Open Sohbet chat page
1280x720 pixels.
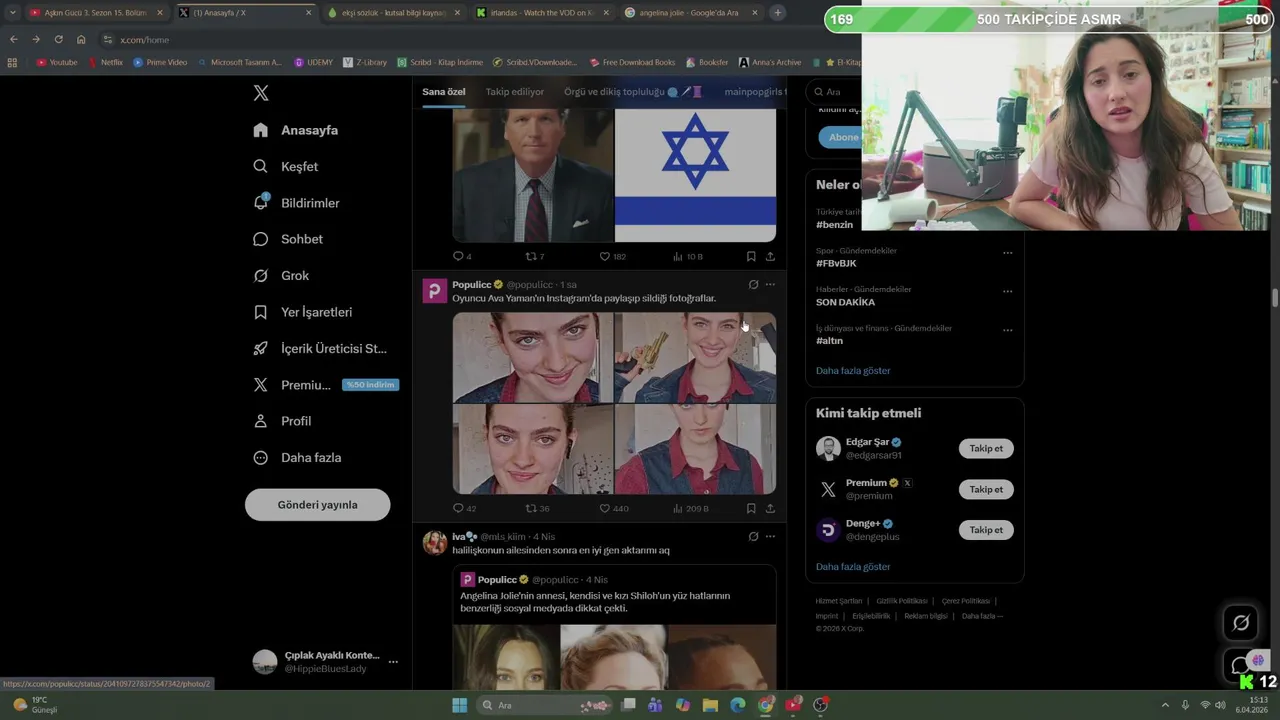coord(288,239)
